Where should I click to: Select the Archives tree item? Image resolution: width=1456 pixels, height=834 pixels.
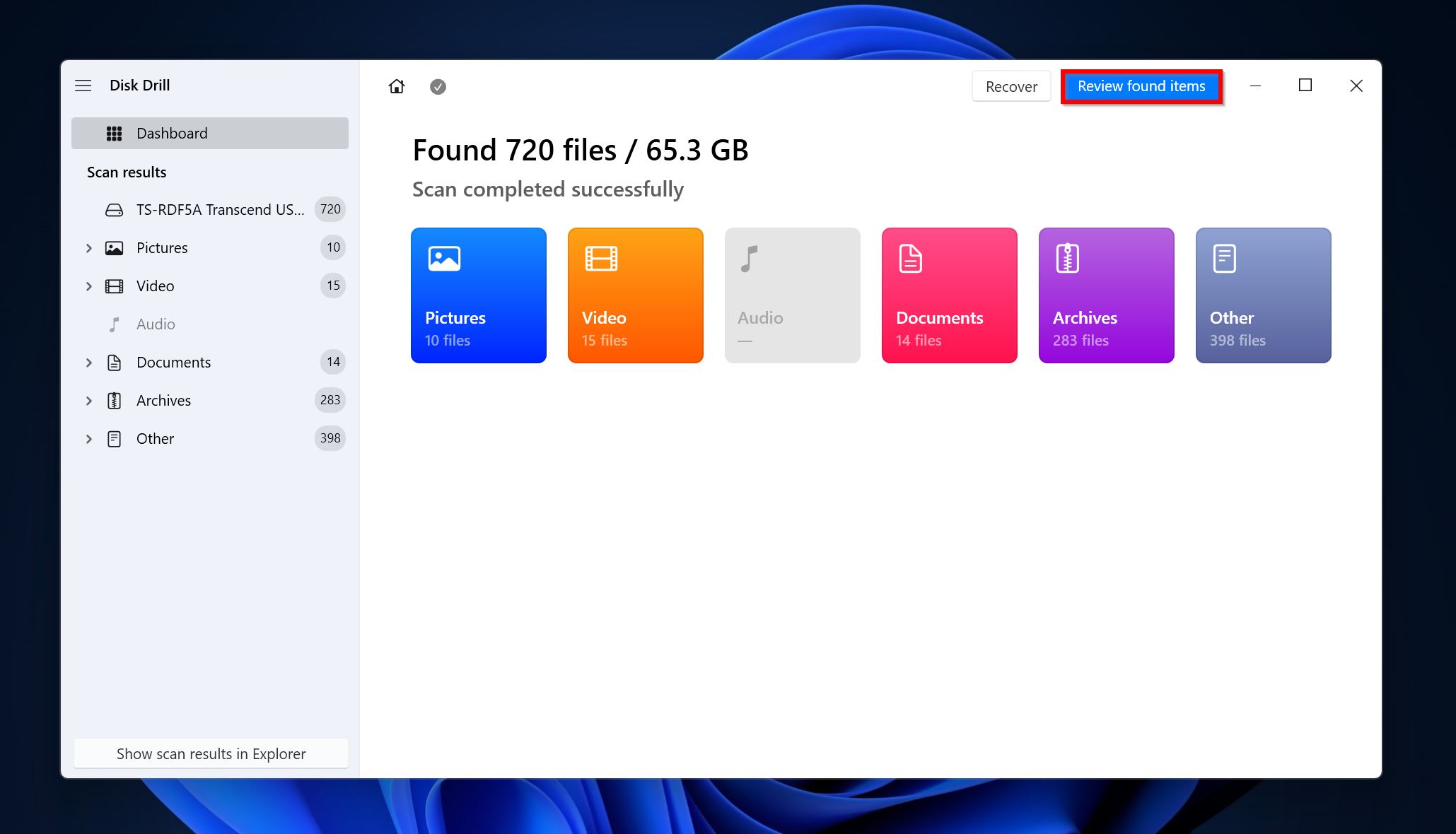click(x=163, y=399)
